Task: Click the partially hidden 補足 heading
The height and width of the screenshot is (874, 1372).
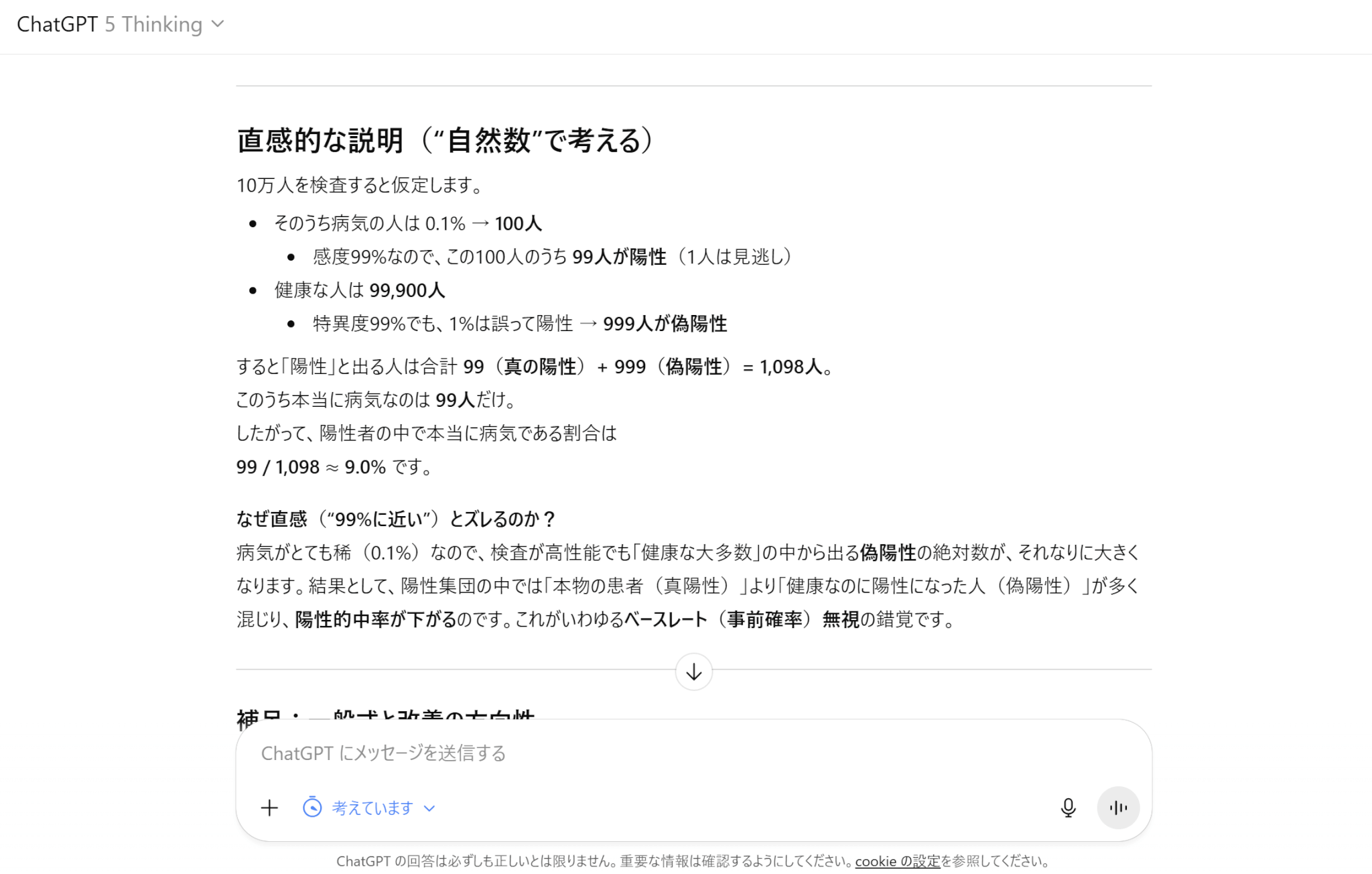Action: point(386,714)
